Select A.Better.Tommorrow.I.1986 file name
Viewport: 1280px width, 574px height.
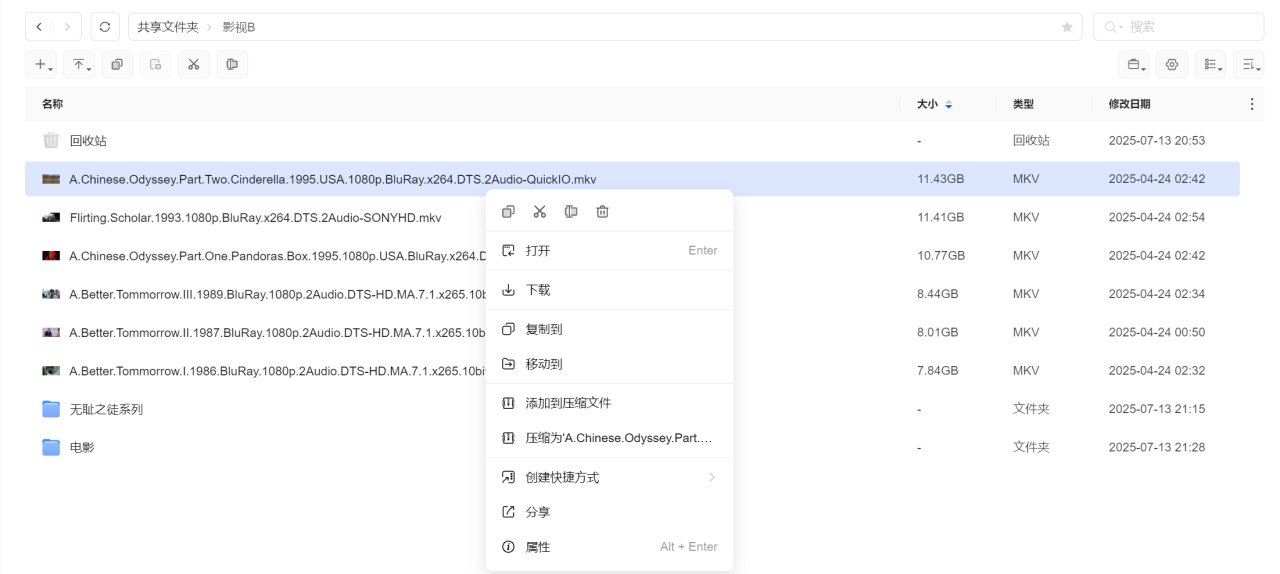tap(277, 371)
